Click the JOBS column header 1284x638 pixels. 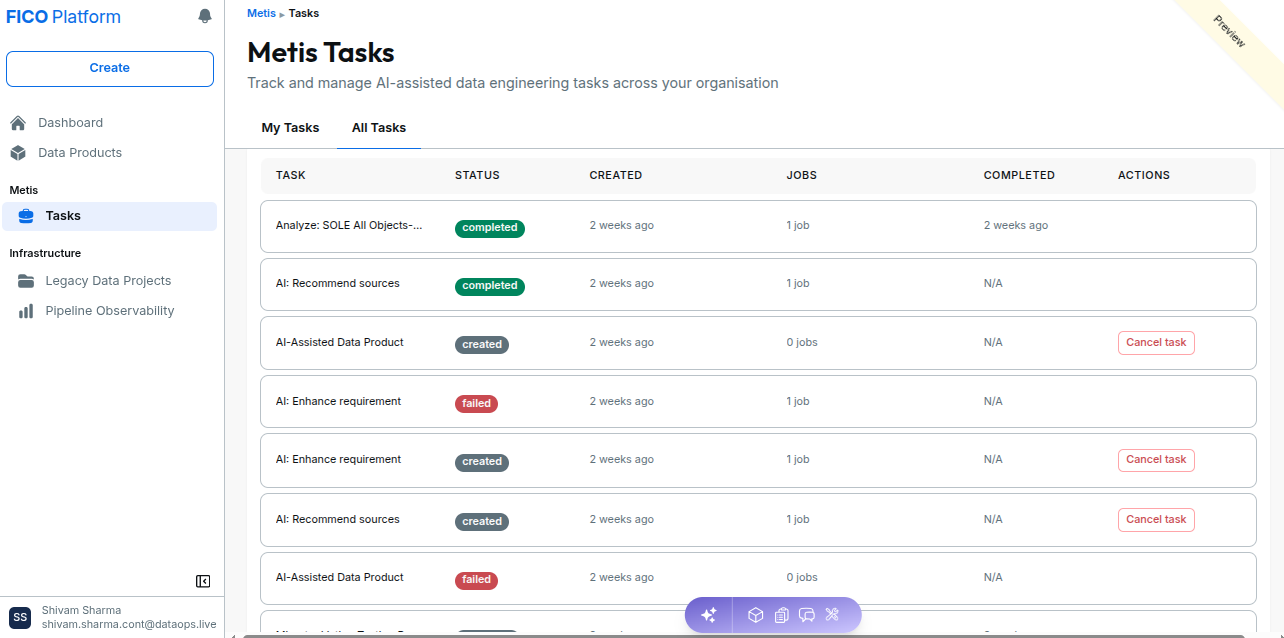[x=802, y=175]
